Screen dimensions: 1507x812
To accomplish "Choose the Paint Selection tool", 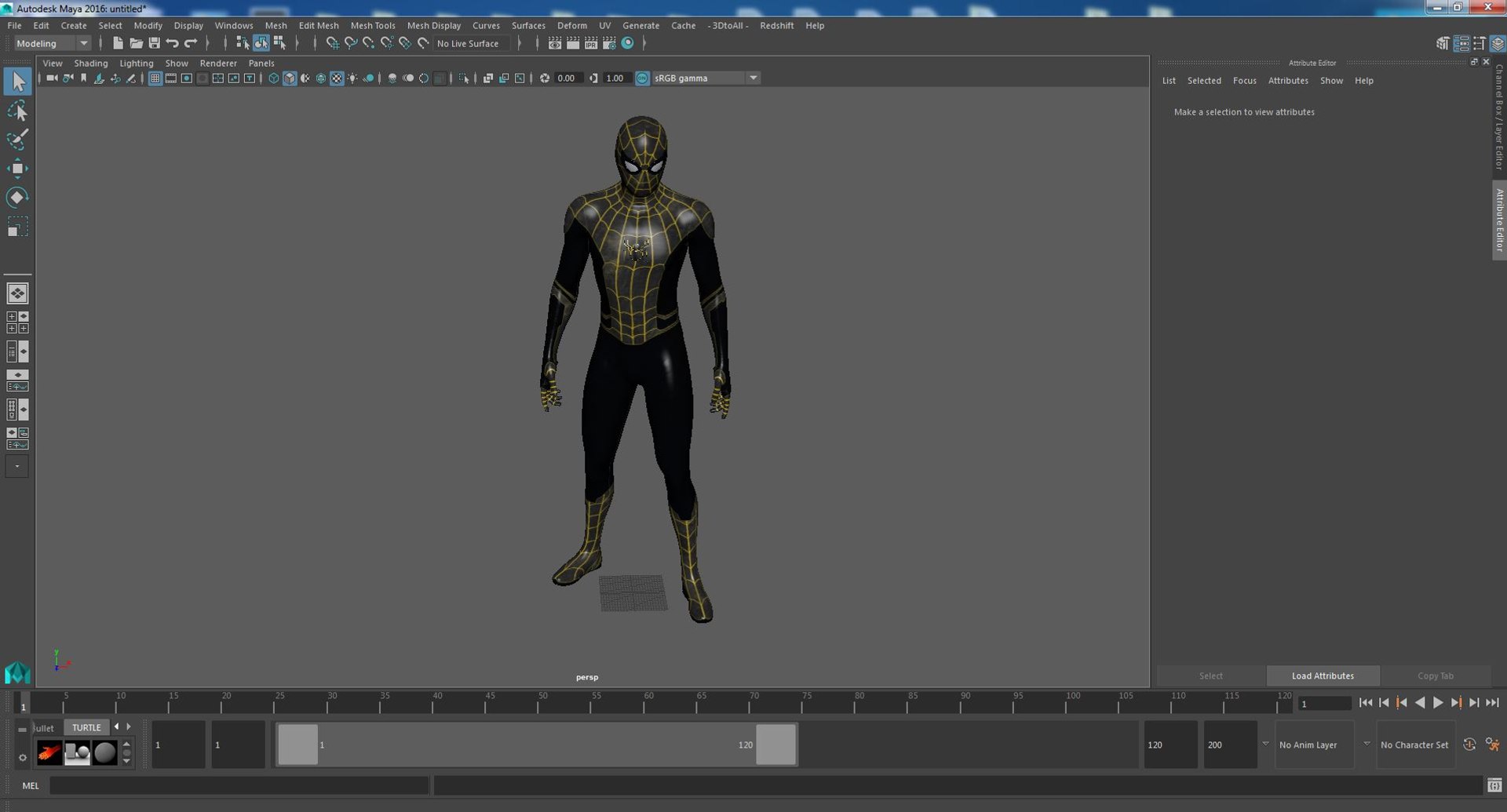I will 17,140.
